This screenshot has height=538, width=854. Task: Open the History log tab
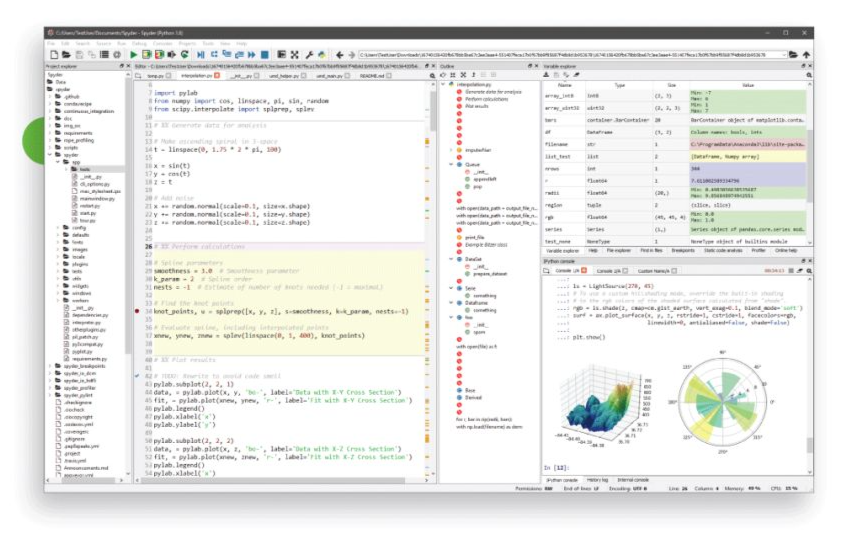(597, 480)
